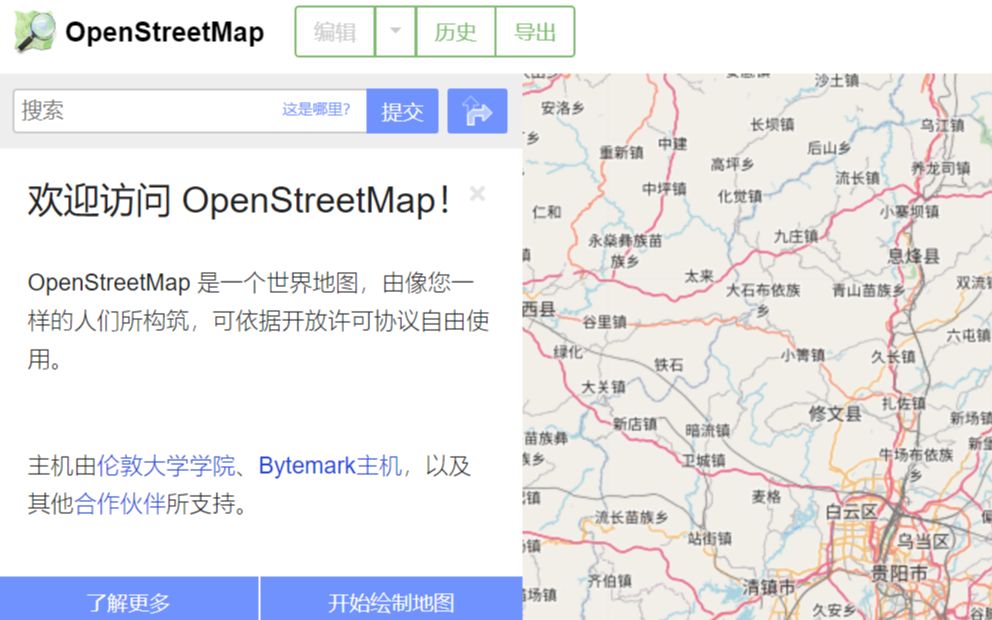Image resolution: width=992 pixels, height=620 pixels.
Task: Dismiss the welcome message with the X
Action: coord(477,194)
